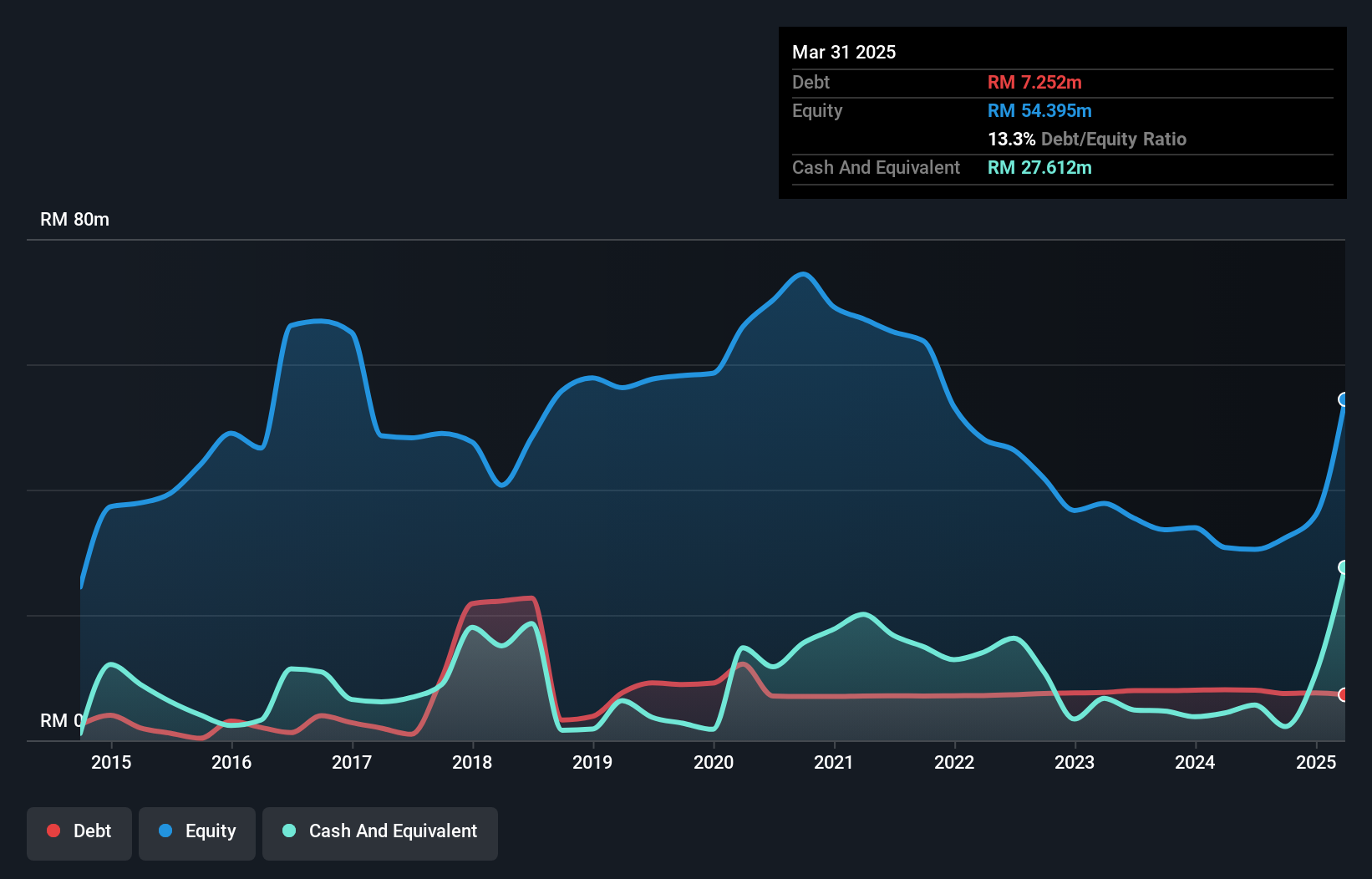Click the blue Equity legend dot
Viewport: 1372px width, 879px height.
165,831
